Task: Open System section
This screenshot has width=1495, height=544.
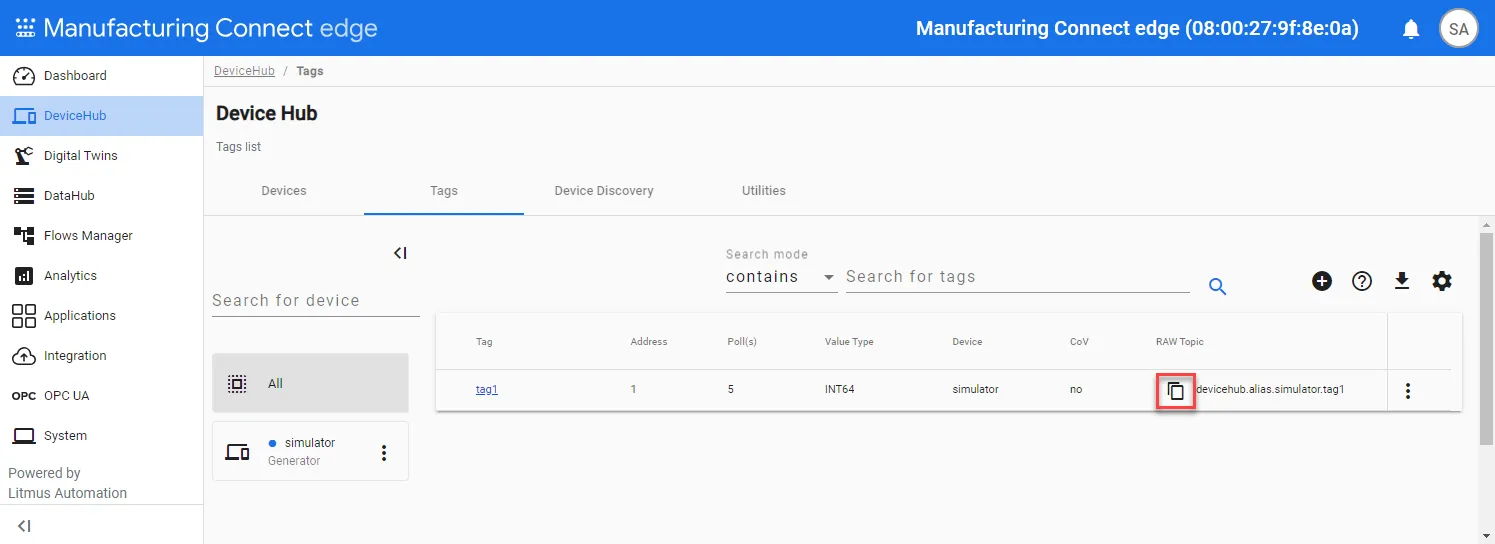Action: pos(101,436)
